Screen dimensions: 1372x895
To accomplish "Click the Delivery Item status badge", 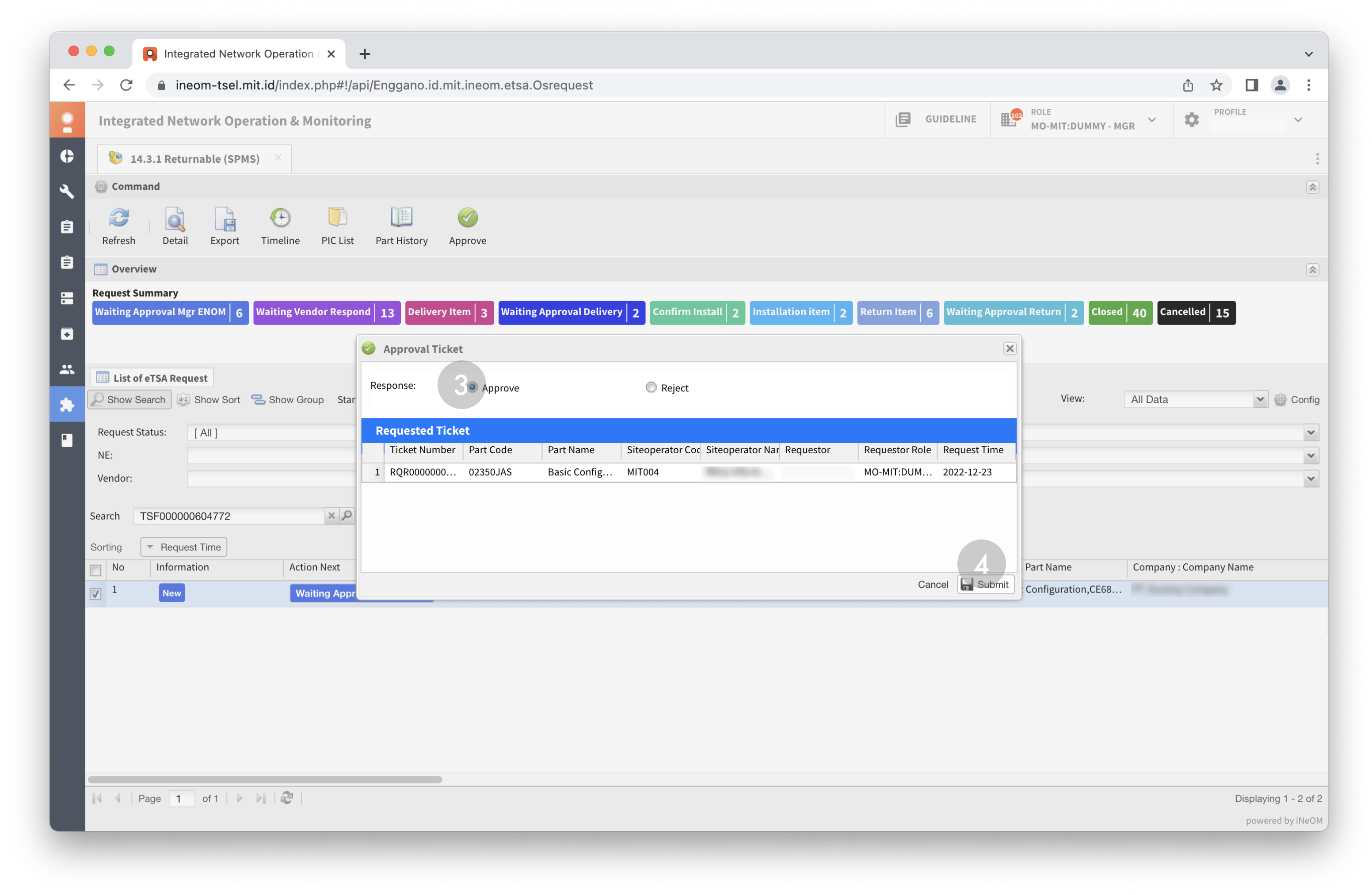I will (449, 312).
